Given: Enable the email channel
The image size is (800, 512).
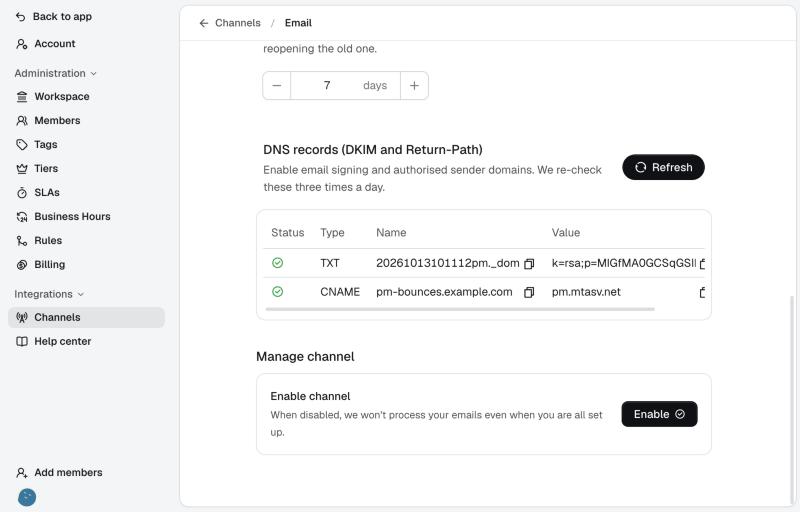Looking at the screenshot, I should click(659, 414).
